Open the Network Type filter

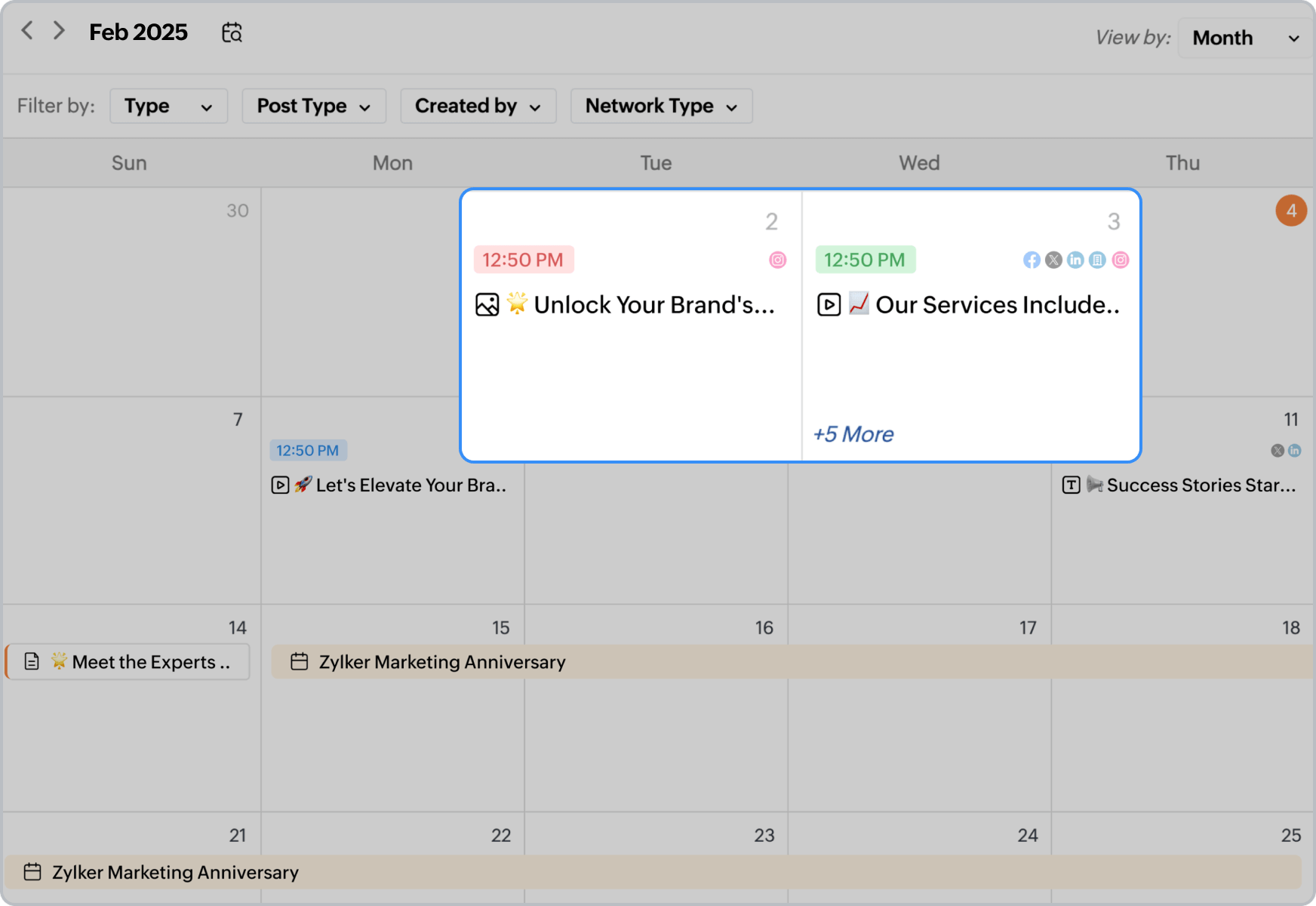660,106
